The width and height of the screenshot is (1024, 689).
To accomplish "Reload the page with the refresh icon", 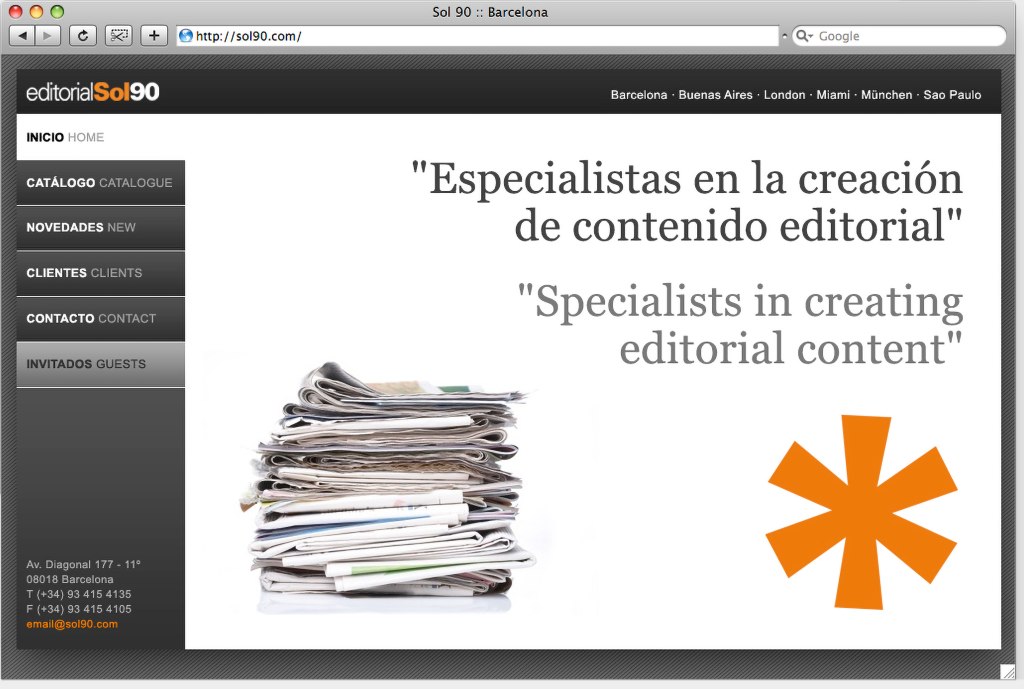I will coord(83,36).
